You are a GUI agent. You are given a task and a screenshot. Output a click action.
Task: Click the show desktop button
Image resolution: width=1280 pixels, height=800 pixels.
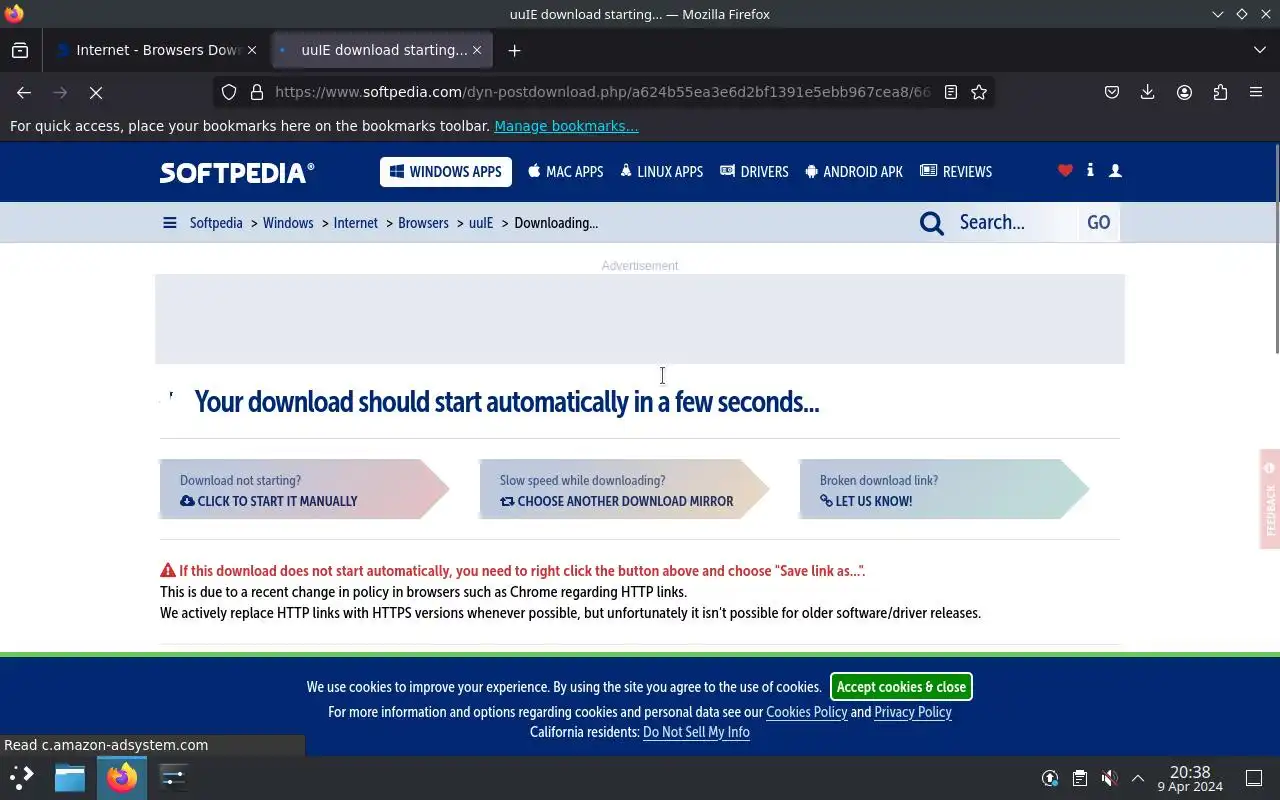tap(1254, 778)
